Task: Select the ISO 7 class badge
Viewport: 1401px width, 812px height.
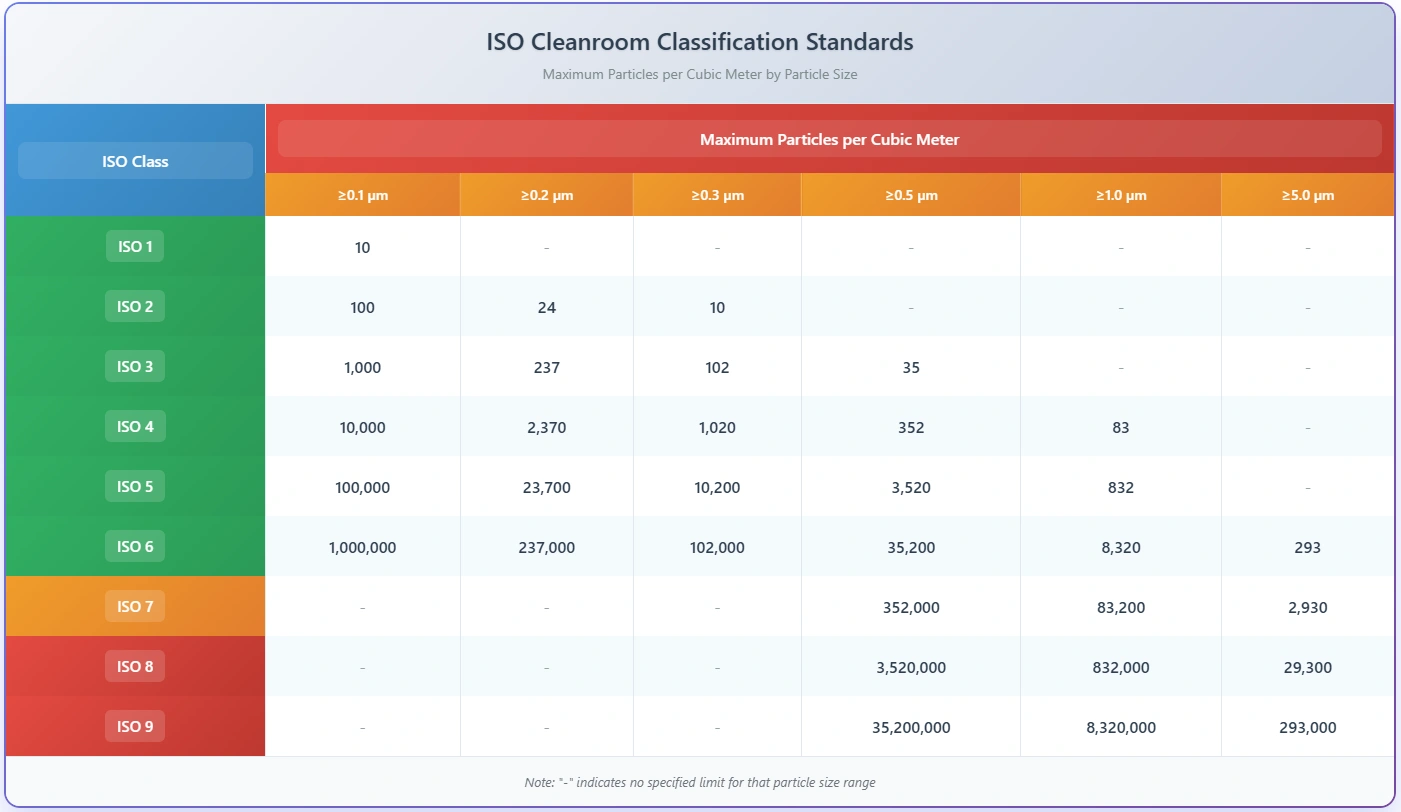Action: click(x=135, y=606)
